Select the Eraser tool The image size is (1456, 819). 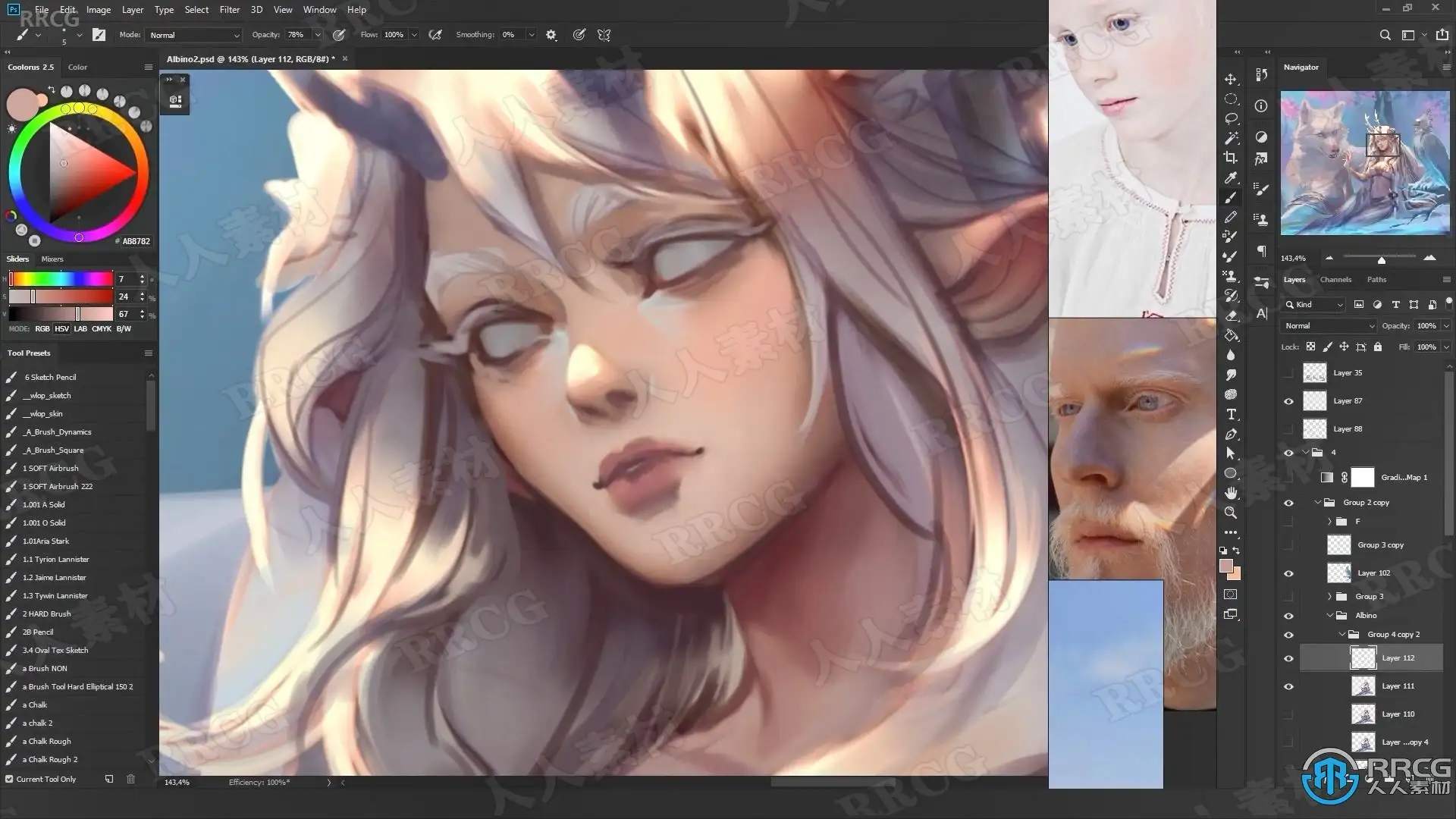pos(1231,315)
